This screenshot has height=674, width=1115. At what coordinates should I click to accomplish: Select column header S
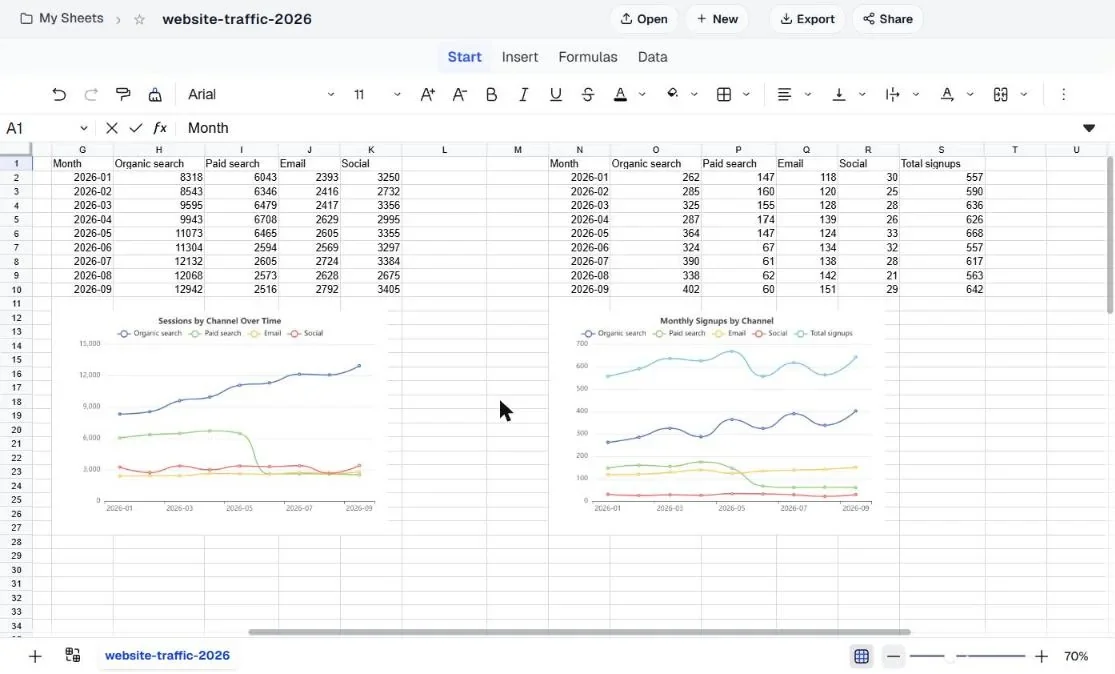(x=941, y=149)
